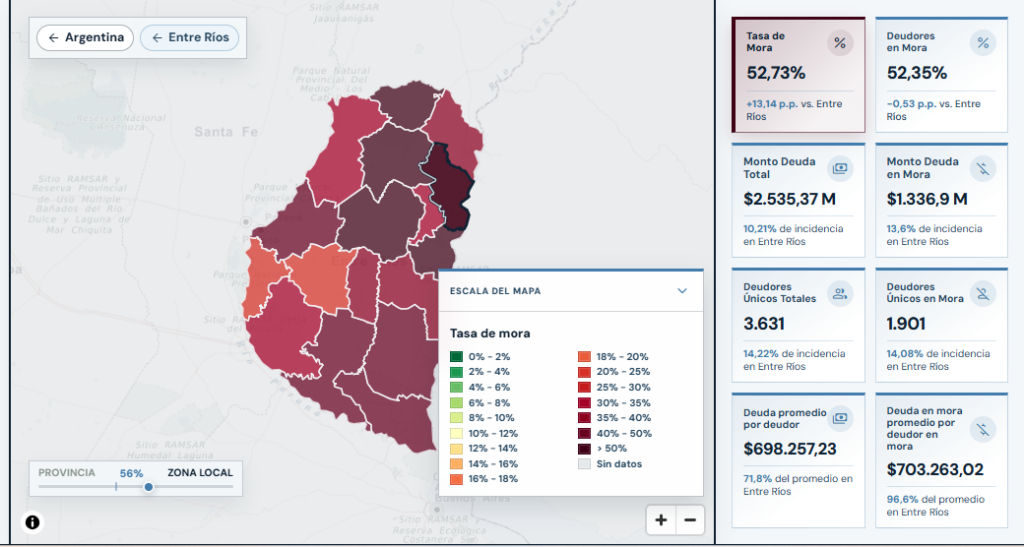Click the crossed person icon on Deudores Únicos en Mora
The image size is (1024, 547).
point(983,294)
